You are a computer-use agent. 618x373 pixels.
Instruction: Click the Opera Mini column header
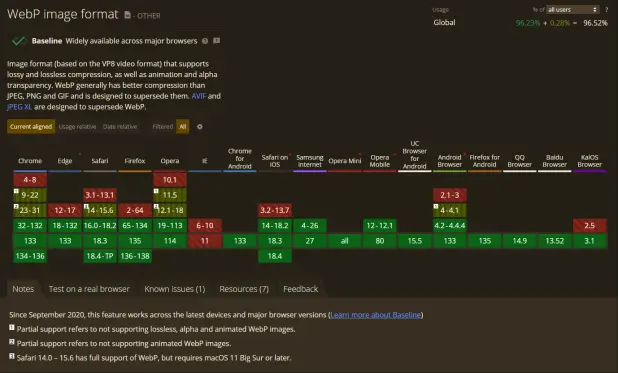click(x=345, y=161)
